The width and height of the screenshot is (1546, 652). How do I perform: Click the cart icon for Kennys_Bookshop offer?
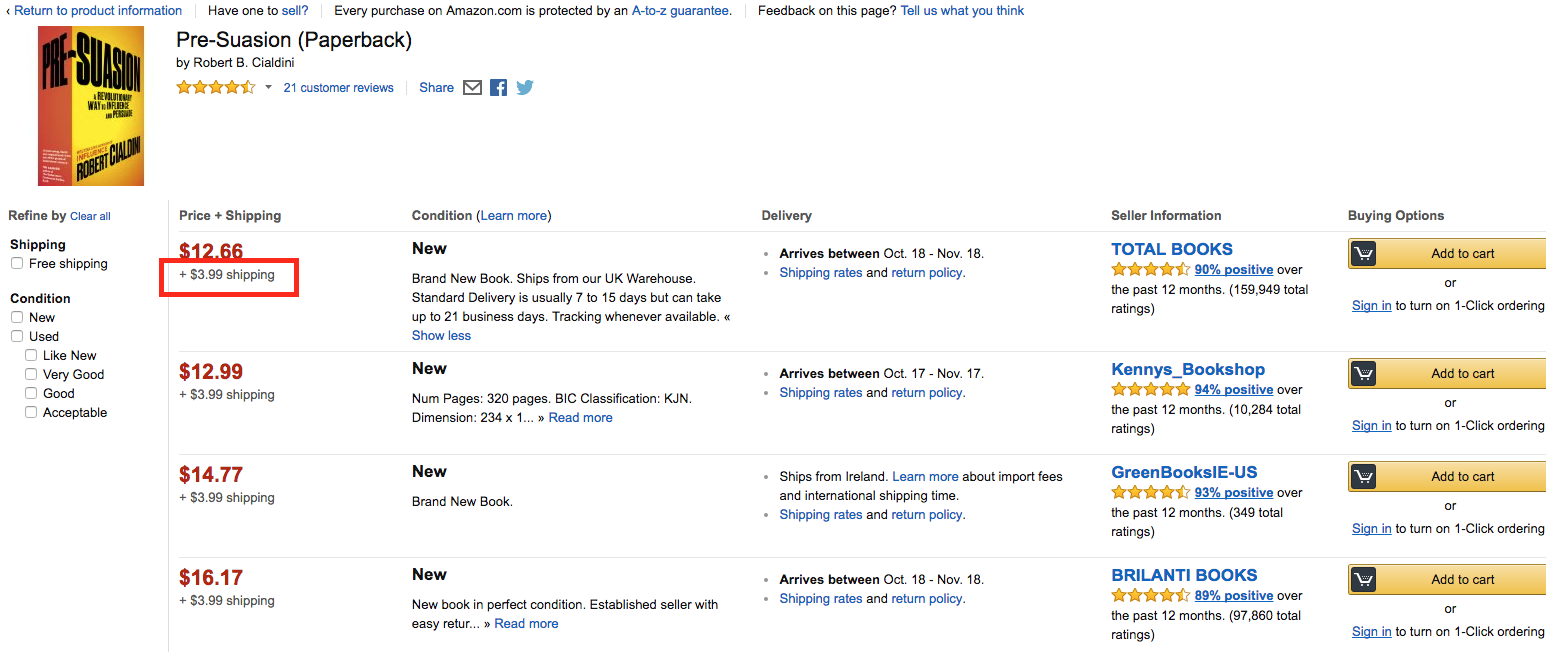pos(1364,374)
